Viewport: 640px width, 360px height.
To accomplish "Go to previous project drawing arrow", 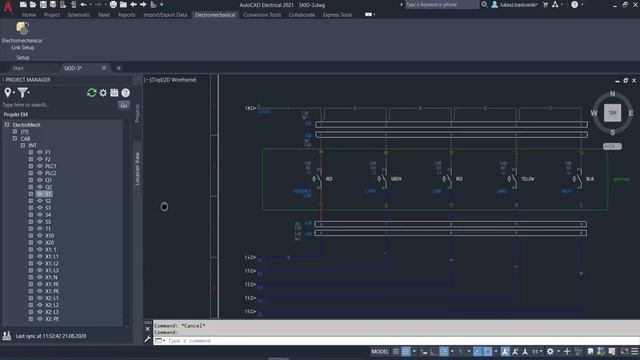I will coord(133,4).
